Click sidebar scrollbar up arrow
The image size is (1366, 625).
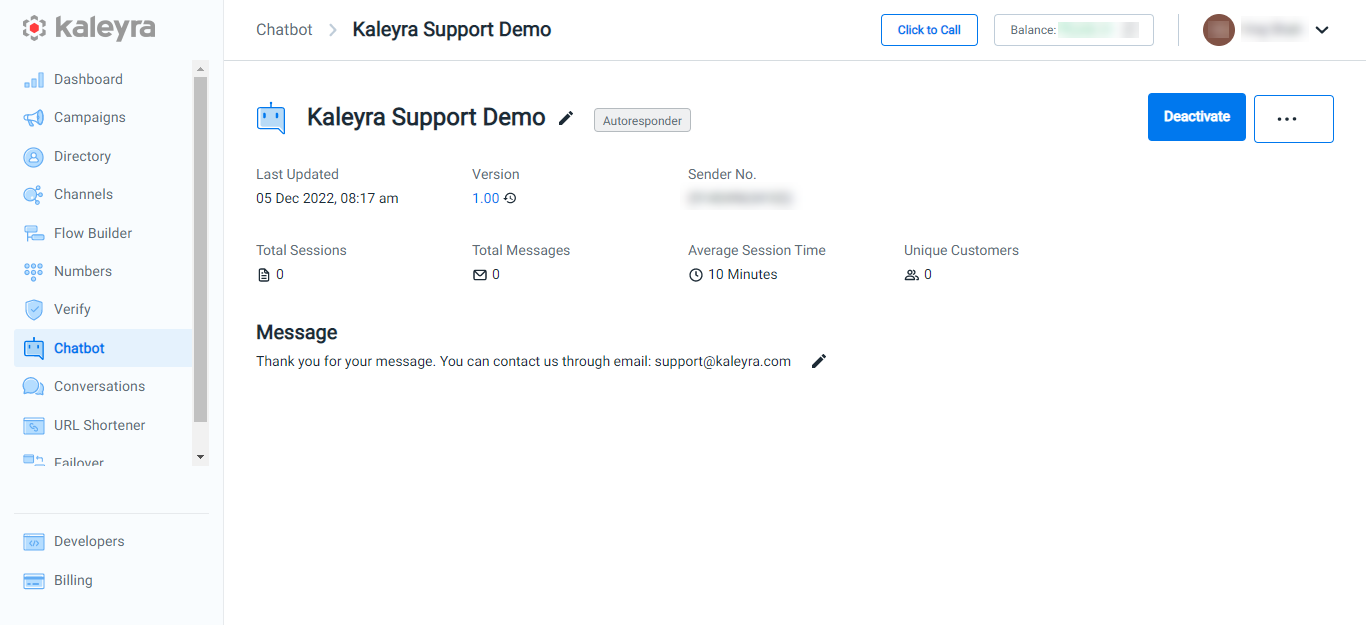tap(200, 69)
